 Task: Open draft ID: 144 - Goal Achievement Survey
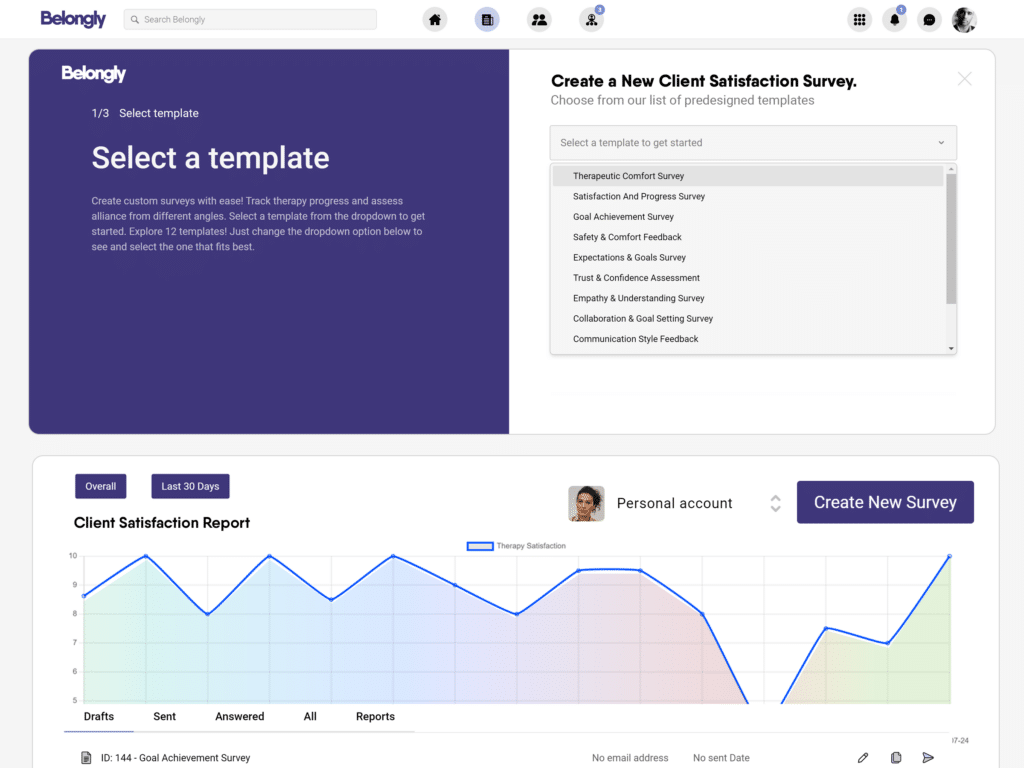click(175, 758)
